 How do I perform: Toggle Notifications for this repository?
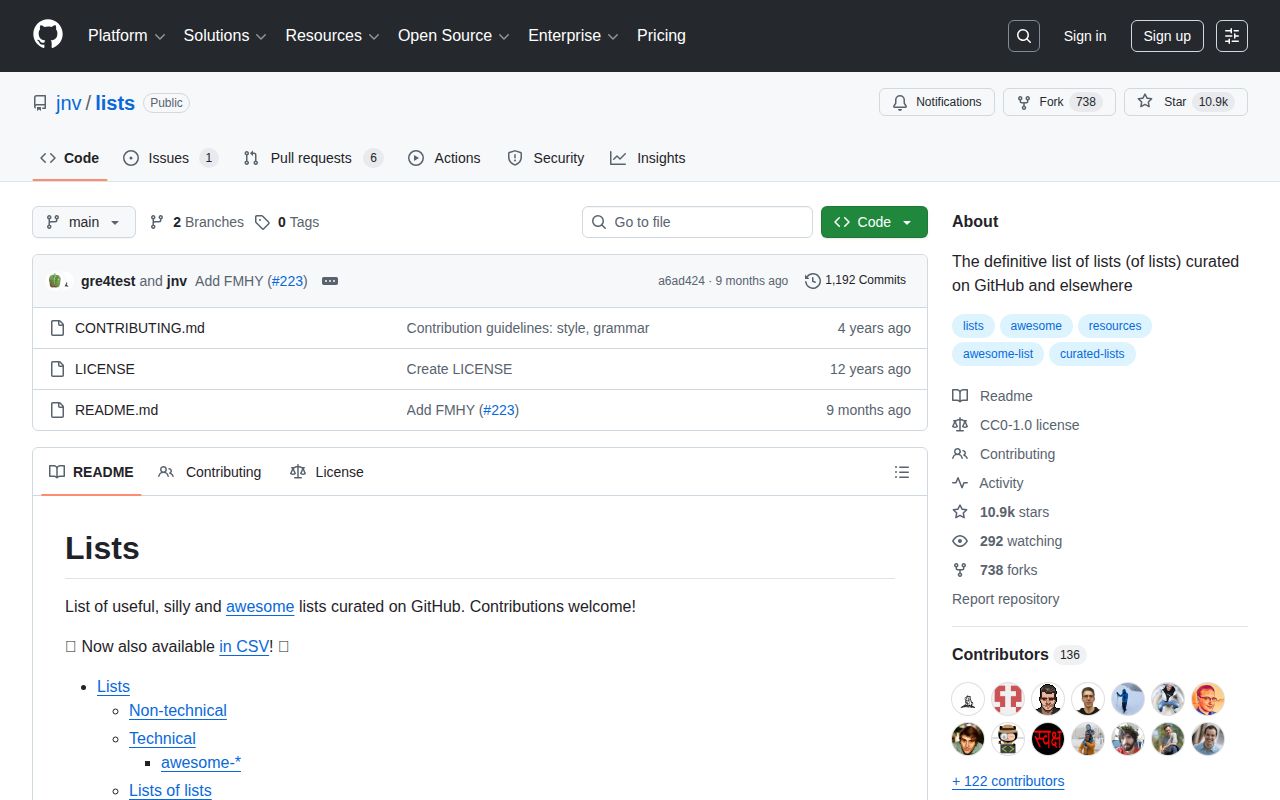point(937,102)
